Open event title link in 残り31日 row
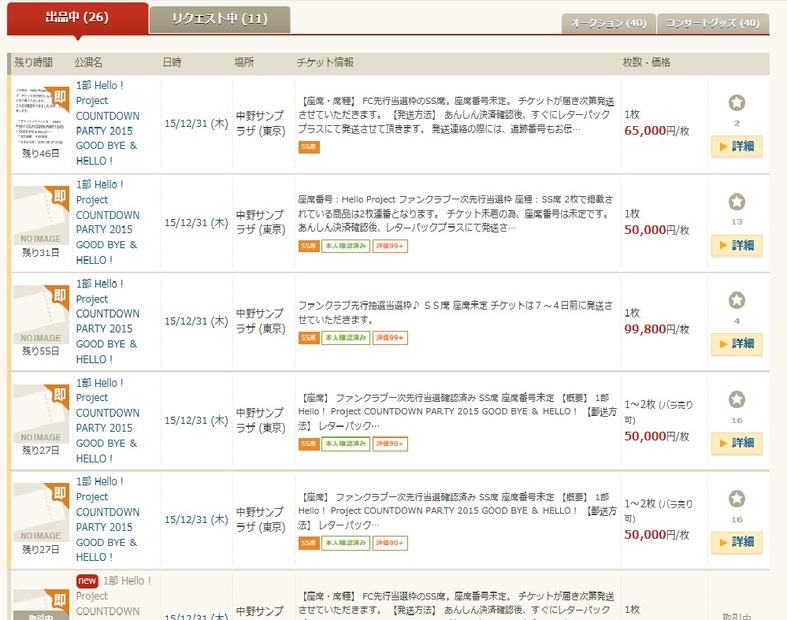Viewport: 787px width, 620px height. [107, 222]
